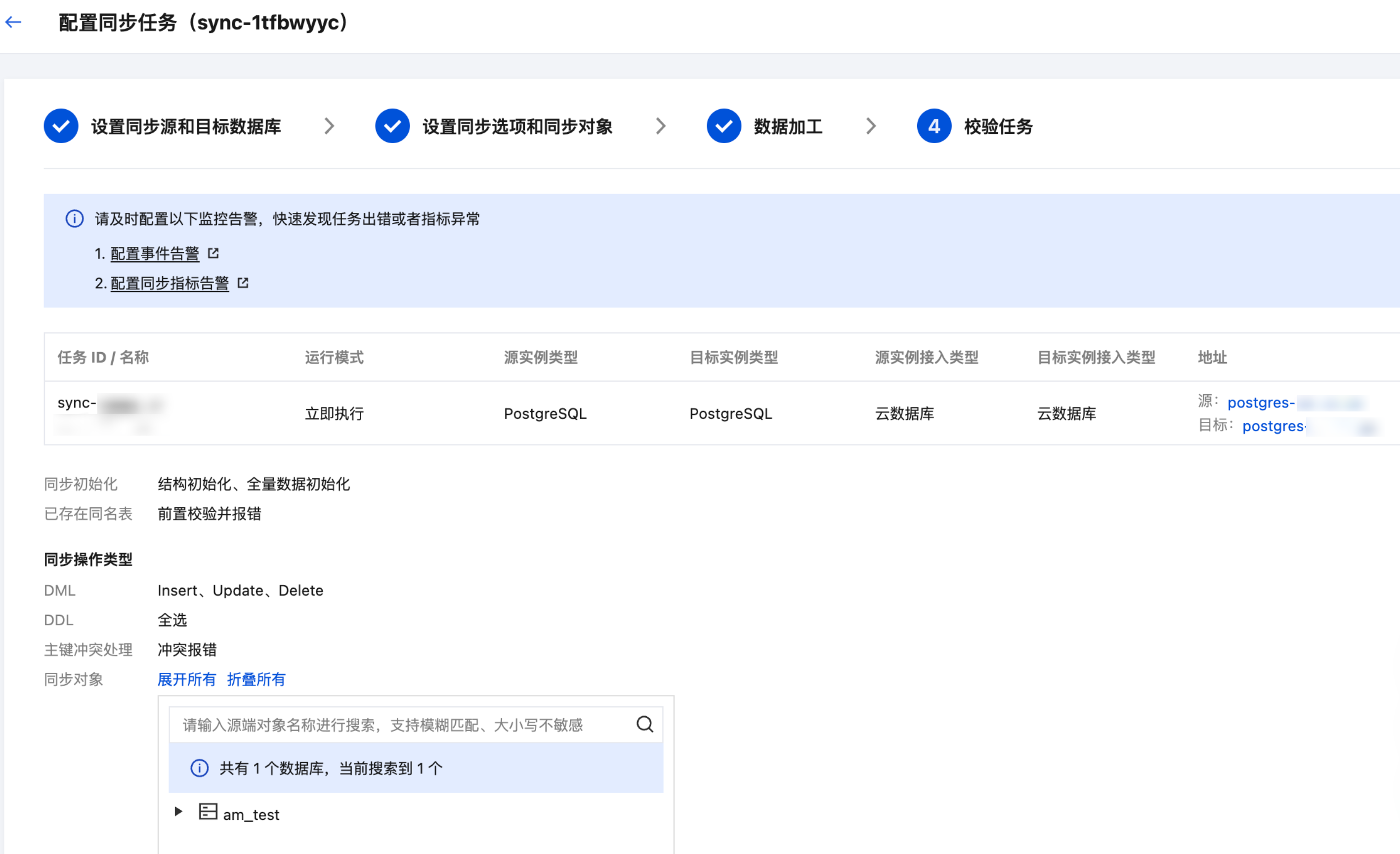This screenshot has width=1400, height=854.
Task: Click the 地址 column header
Action: point(1213,357)
